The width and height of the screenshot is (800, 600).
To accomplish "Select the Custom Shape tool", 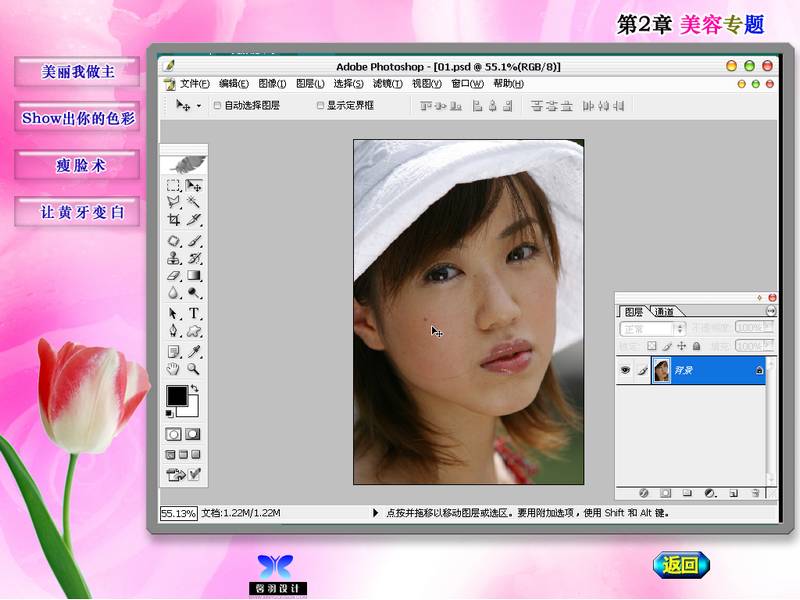I will (x=194, y=331).
